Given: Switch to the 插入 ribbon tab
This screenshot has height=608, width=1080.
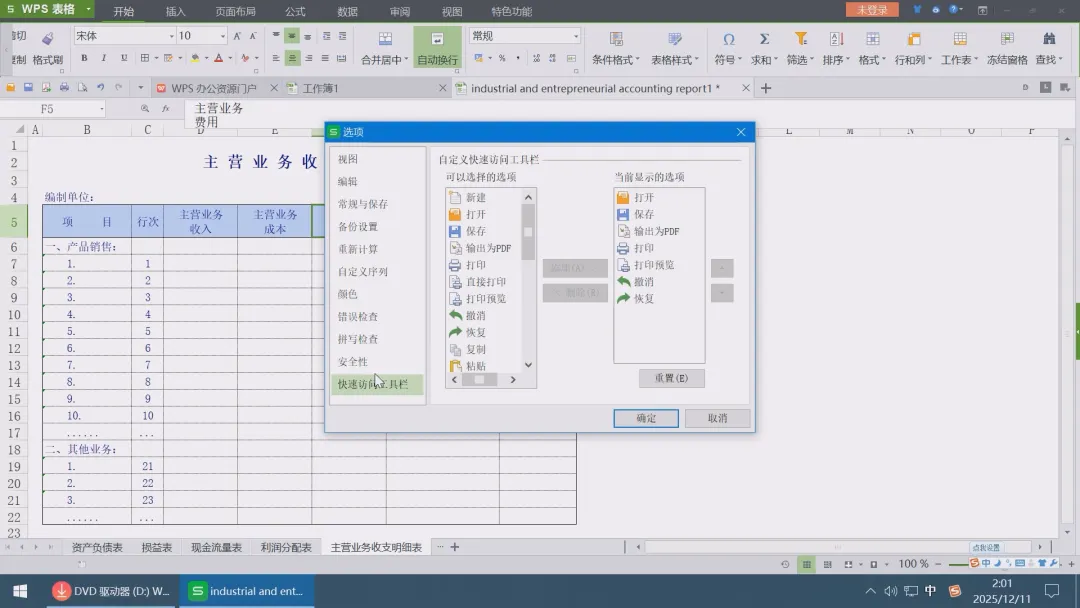Looking at the screenshot, I should click(x=176, y=11).
